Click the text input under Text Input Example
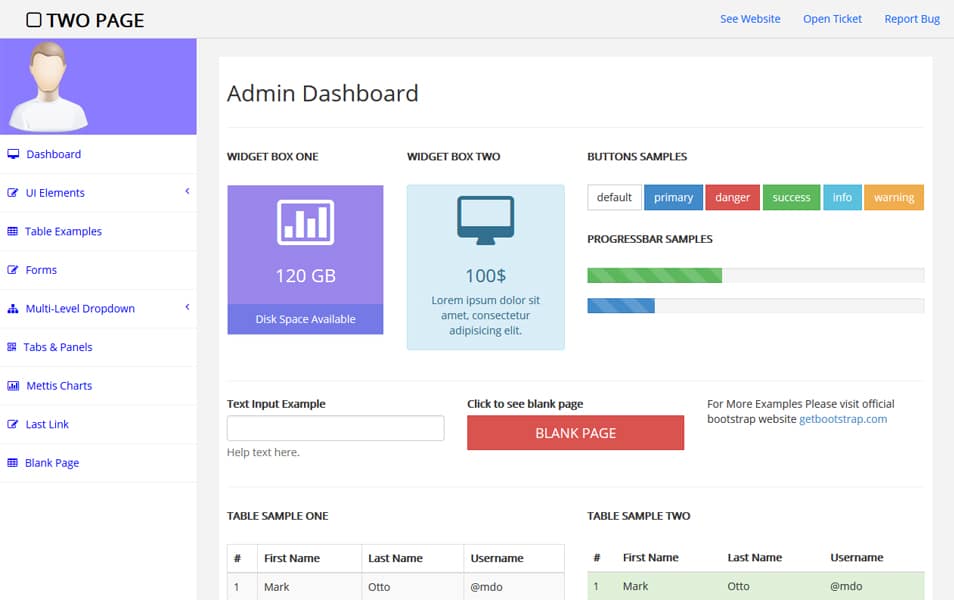 335,428
